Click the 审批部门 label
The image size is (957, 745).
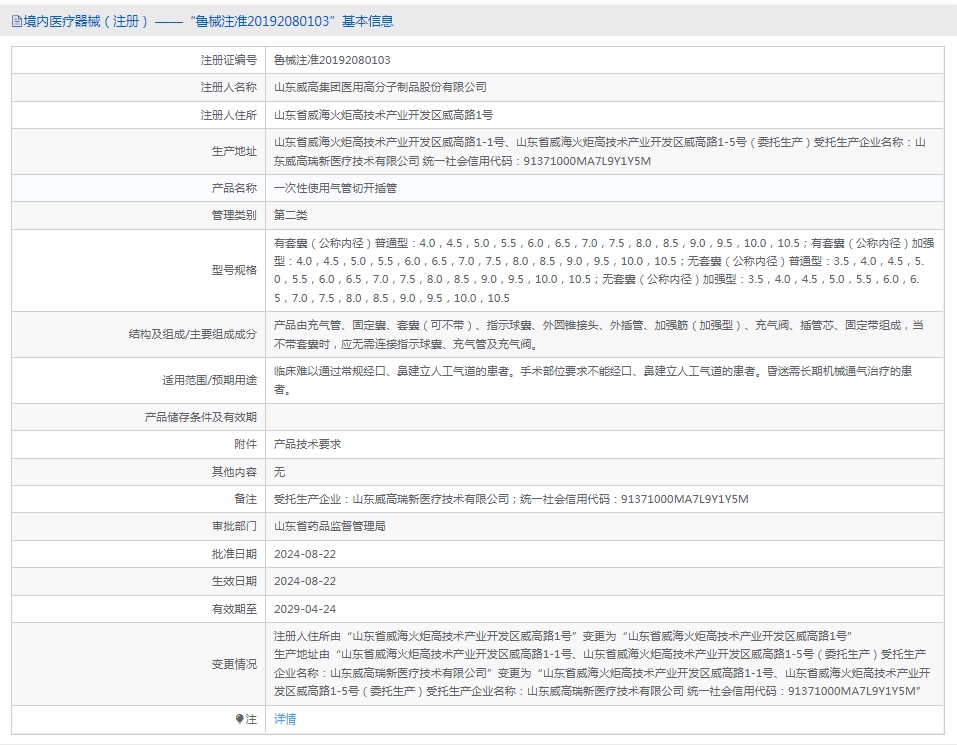click(x=234, y=526)
